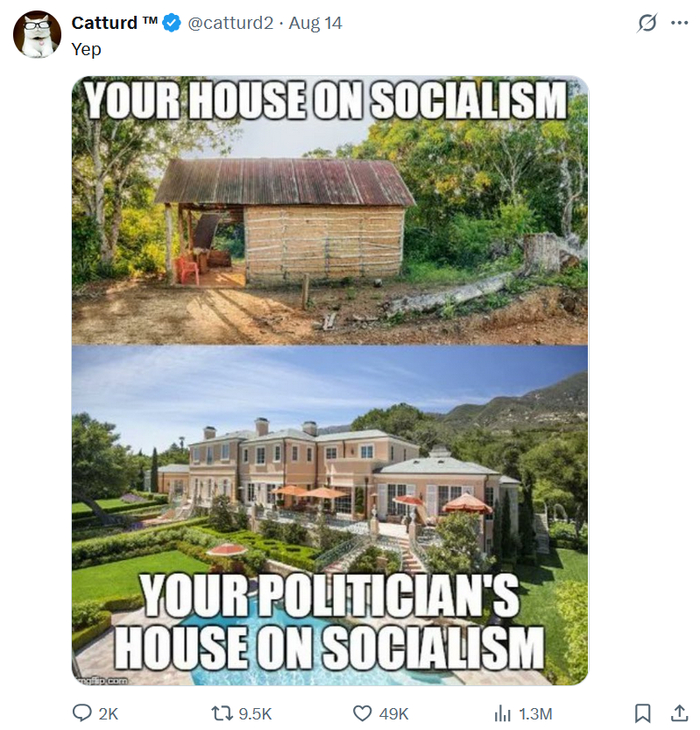Click the 9.5K reposts count
700x730 pixels.
(x=255, y=714)
